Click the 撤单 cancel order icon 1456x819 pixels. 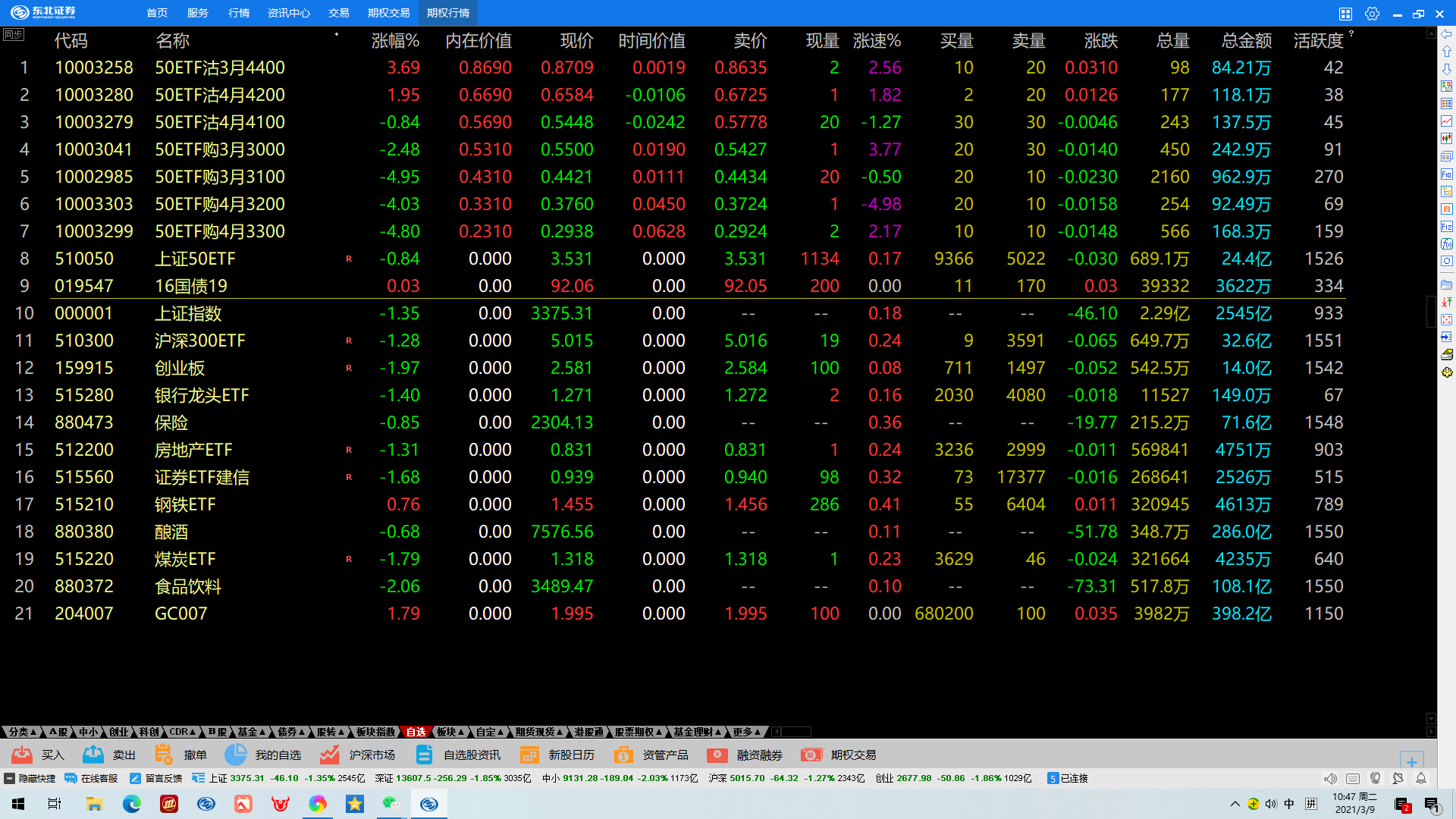tap(164, 755)
